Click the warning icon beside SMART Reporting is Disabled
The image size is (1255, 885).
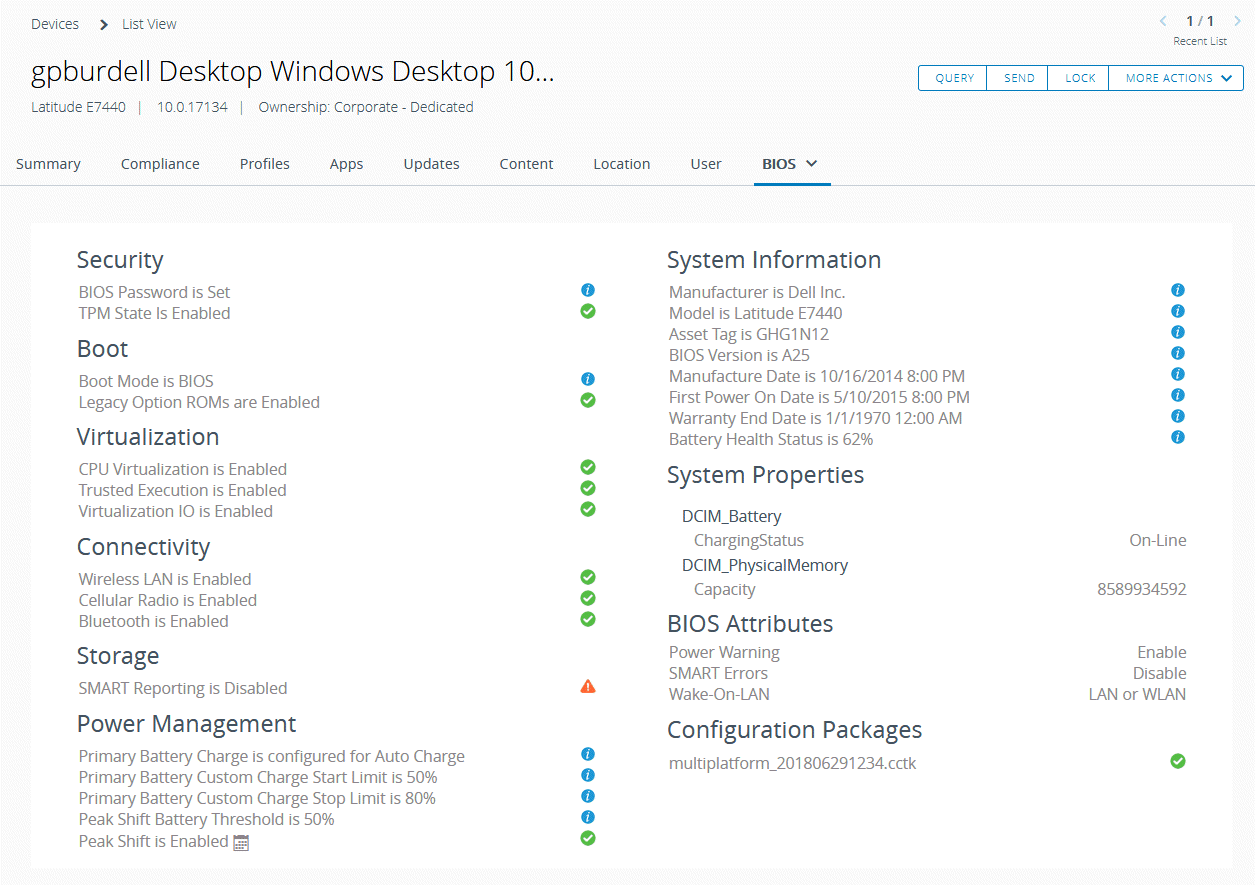588,686
